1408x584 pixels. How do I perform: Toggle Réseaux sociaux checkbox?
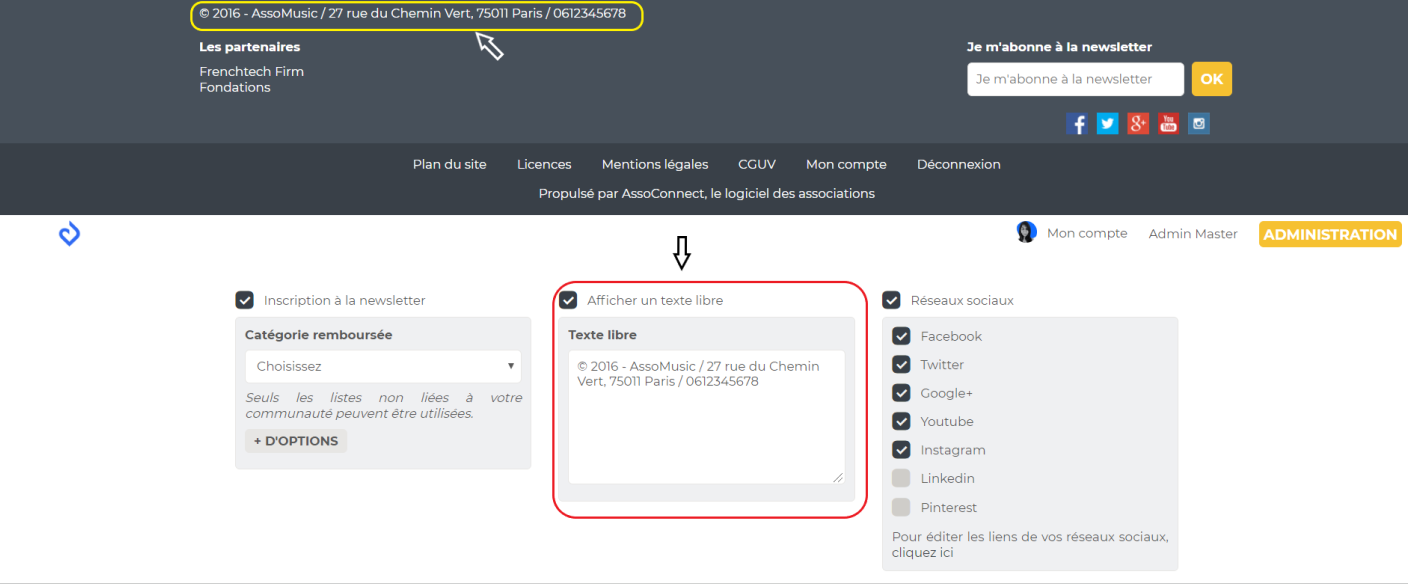pos(891,300)
